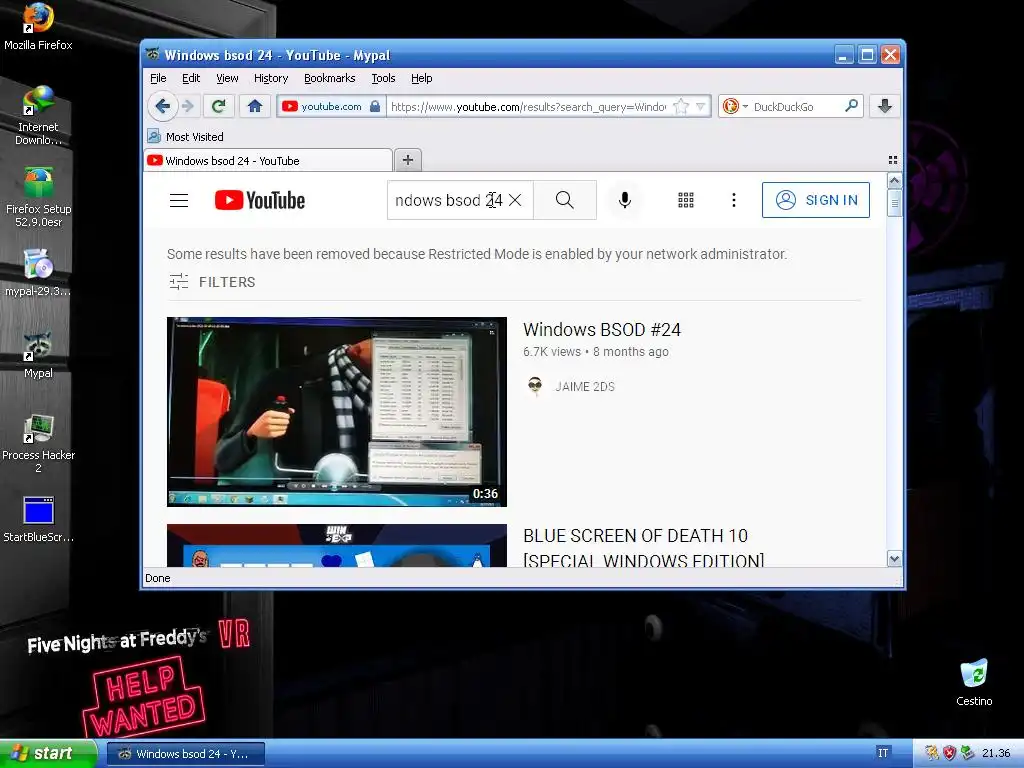Screen dimensions: 1024x768
Task: Open the URL bar history dropdown arrow
Action: tap(701, 106)
